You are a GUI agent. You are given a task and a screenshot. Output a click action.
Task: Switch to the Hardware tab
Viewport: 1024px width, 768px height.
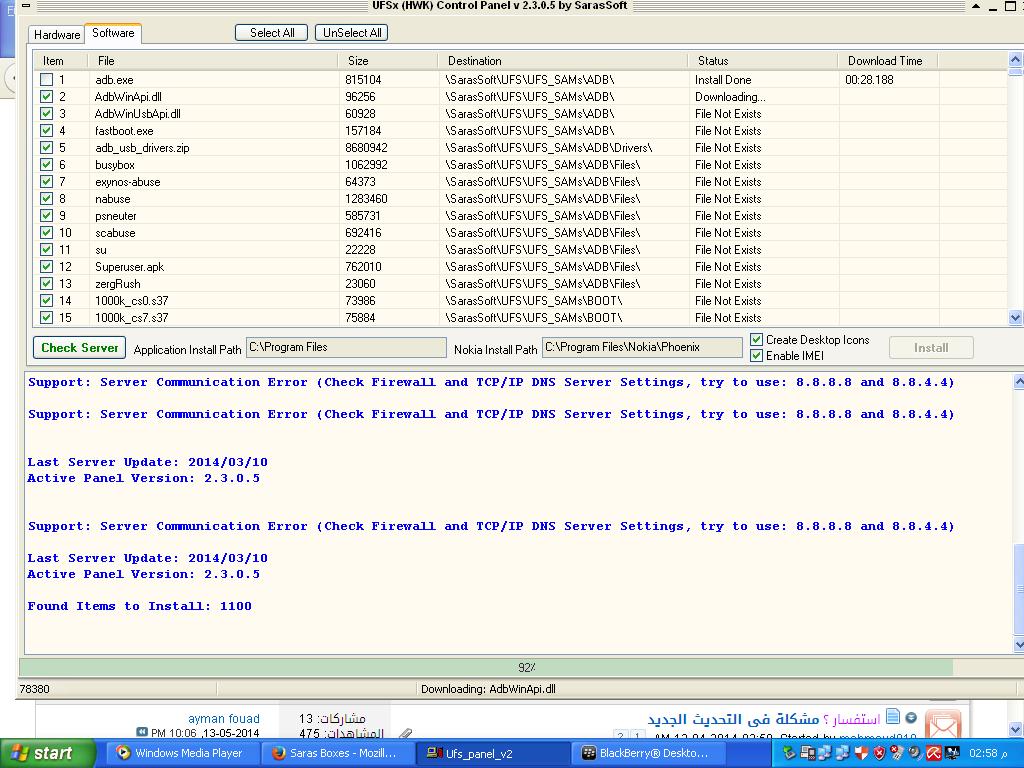(x=57, y=35)
